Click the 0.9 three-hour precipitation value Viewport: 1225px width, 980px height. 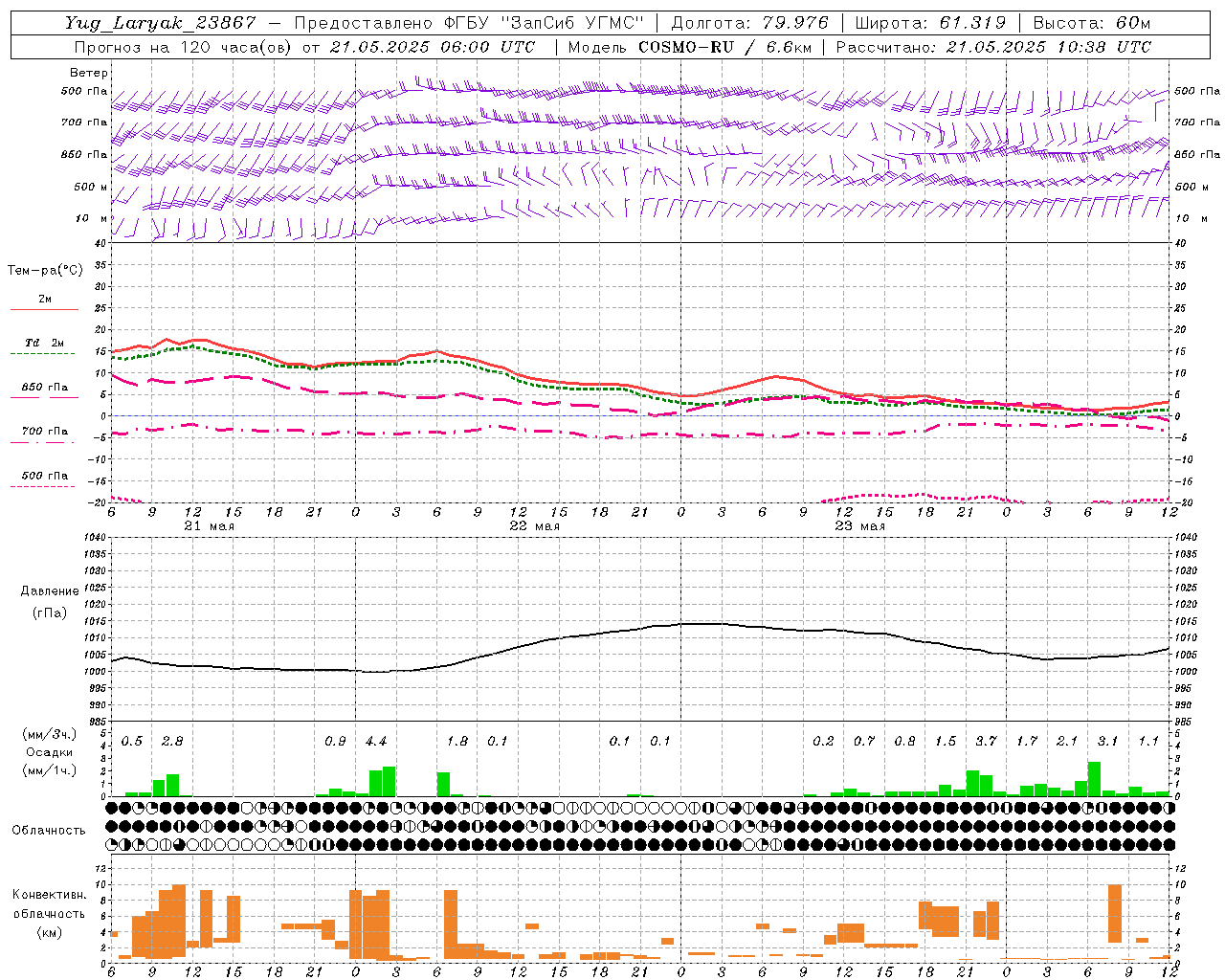point(335,742)
